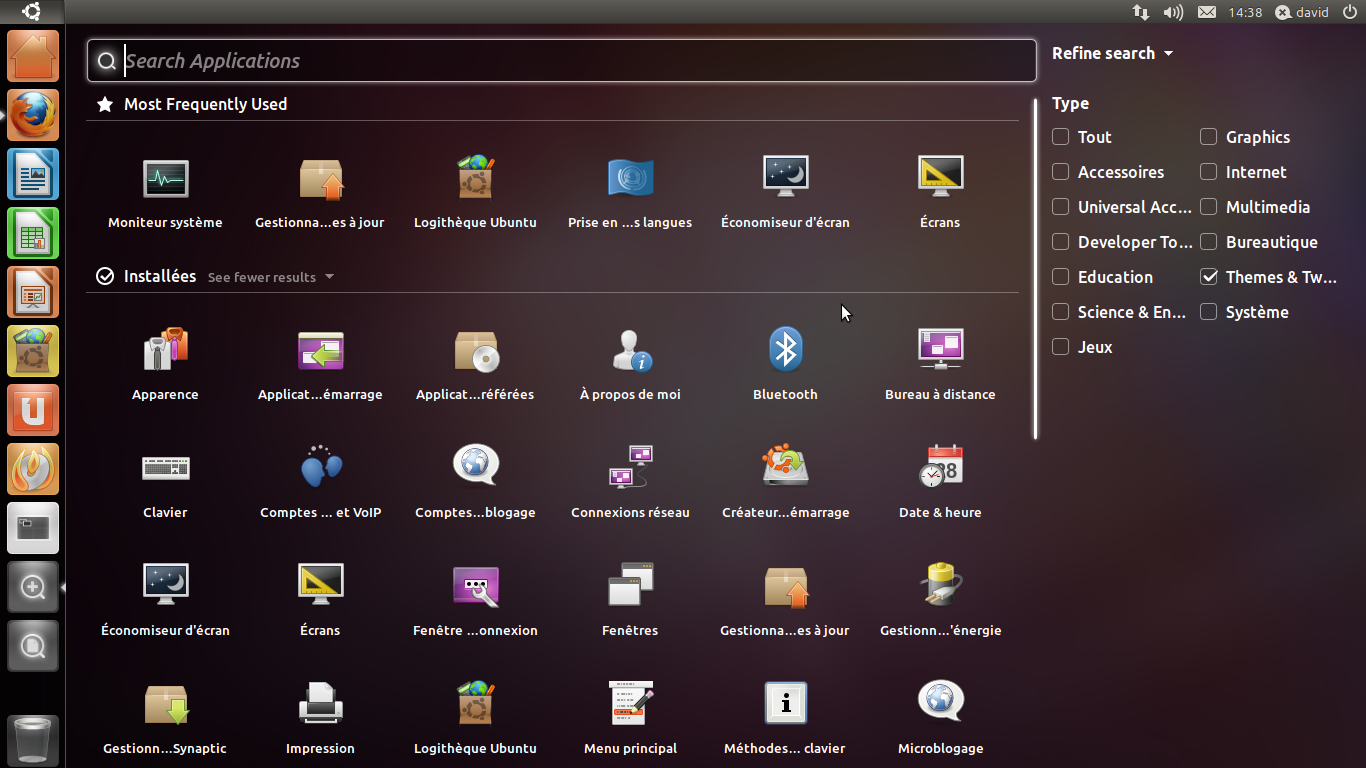Launch Firefox from the launcher
The height and width of the screenshot is (768, 1366).
coord(33,115)
